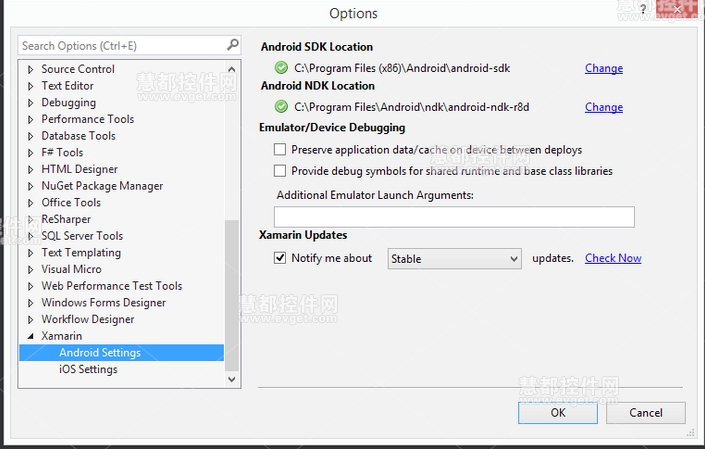Open the Stable update channel dropdown
The width and height of the screenshot is (705, 449).
click(x=455, y=259)
